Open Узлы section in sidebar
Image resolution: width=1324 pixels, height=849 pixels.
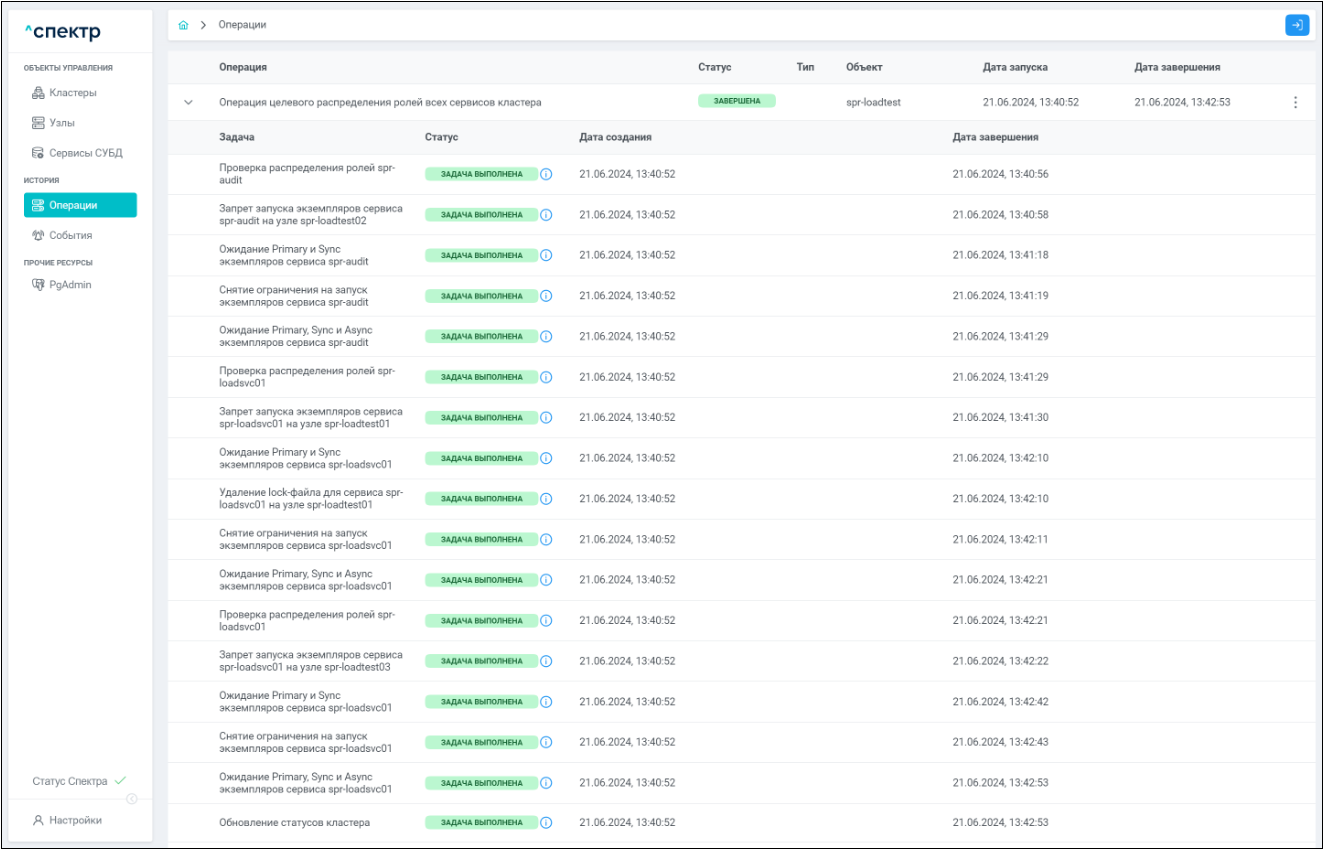tap(62, 123)
